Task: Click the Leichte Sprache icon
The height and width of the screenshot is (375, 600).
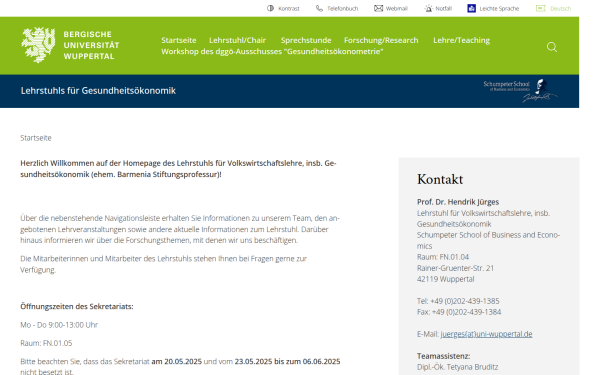Action: (471, 8)
